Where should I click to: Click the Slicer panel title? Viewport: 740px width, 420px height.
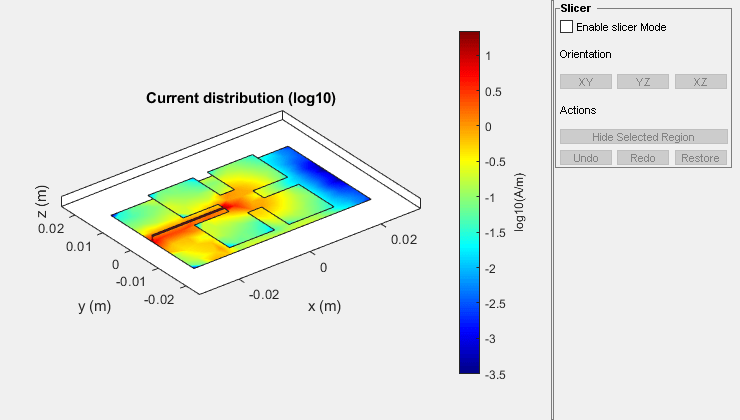click(578, 8)
